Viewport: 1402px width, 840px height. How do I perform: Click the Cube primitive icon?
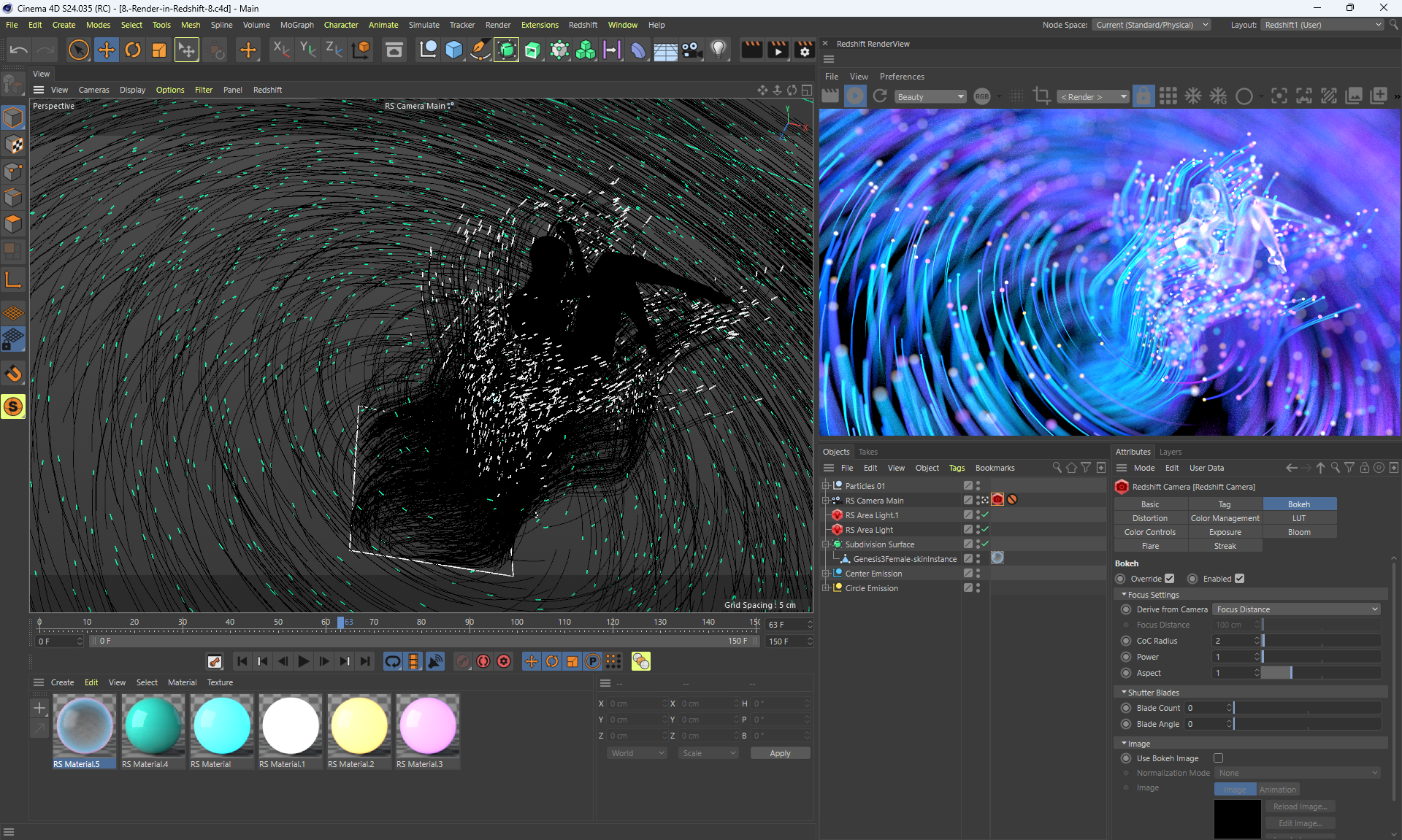point(454,50)
